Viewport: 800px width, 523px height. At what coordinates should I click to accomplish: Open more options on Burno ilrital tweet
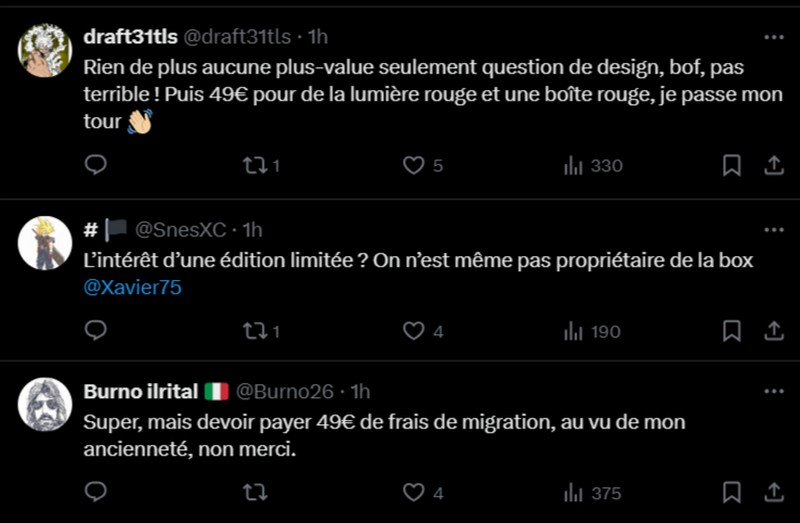coord(773,391)
